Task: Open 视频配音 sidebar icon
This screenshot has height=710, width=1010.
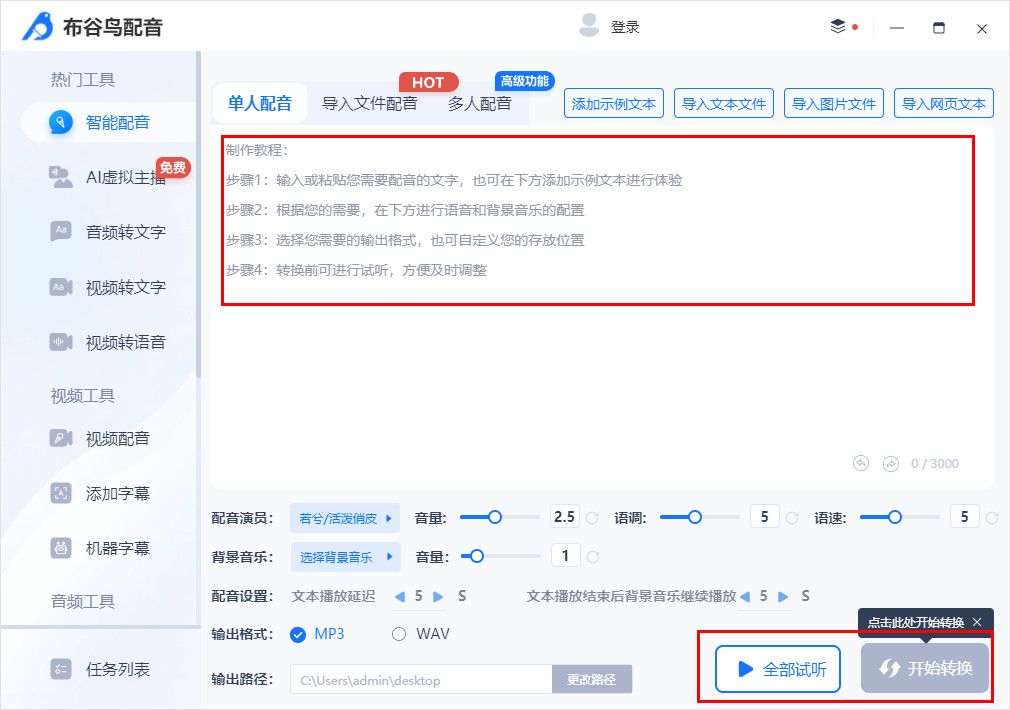Action: pos(61,438)
